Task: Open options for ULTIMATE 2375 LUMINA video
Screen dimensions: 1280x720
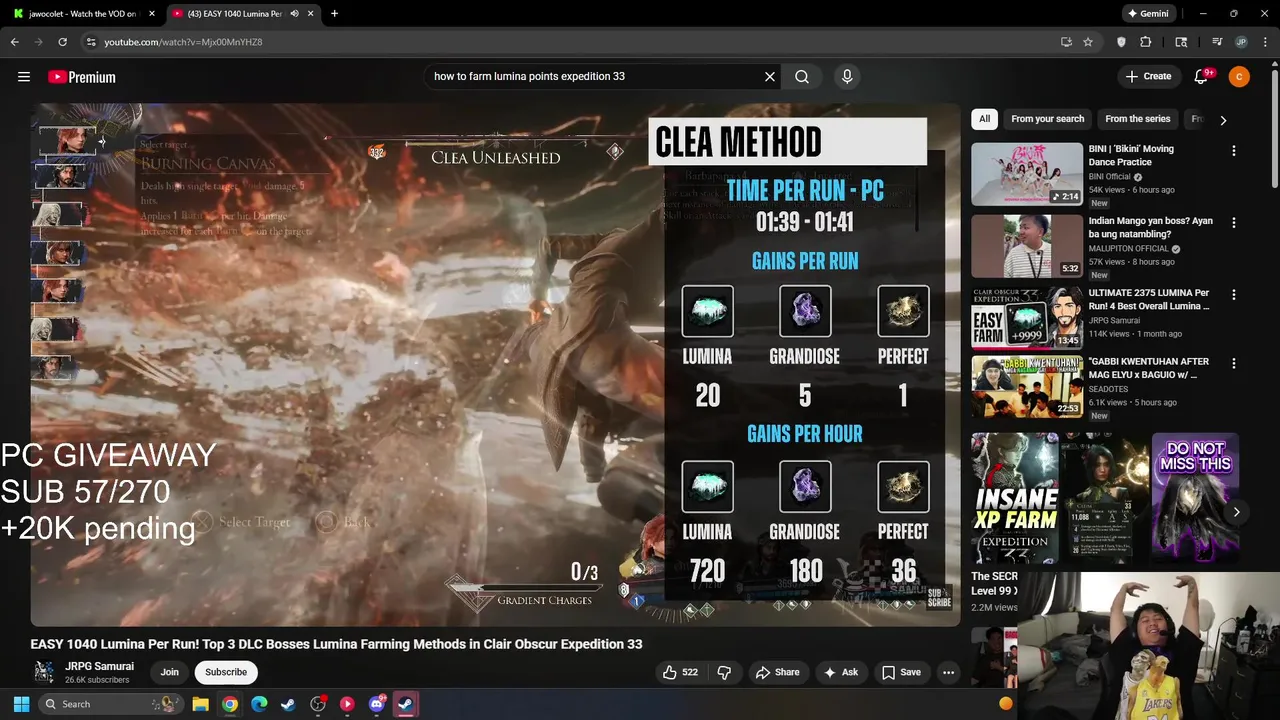Action: [x=1233, y=295]
